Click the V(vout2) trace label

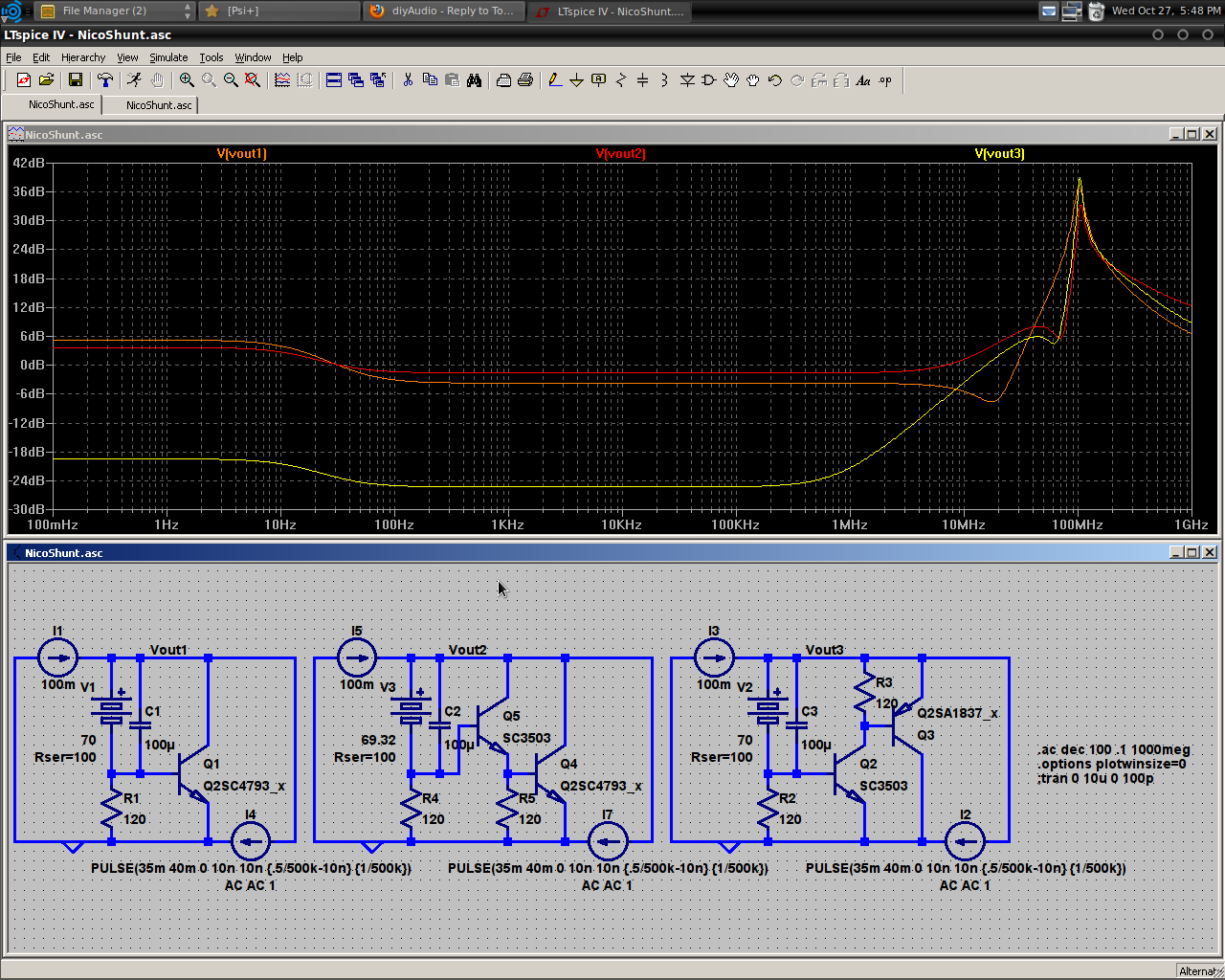[x=620, y=153]
